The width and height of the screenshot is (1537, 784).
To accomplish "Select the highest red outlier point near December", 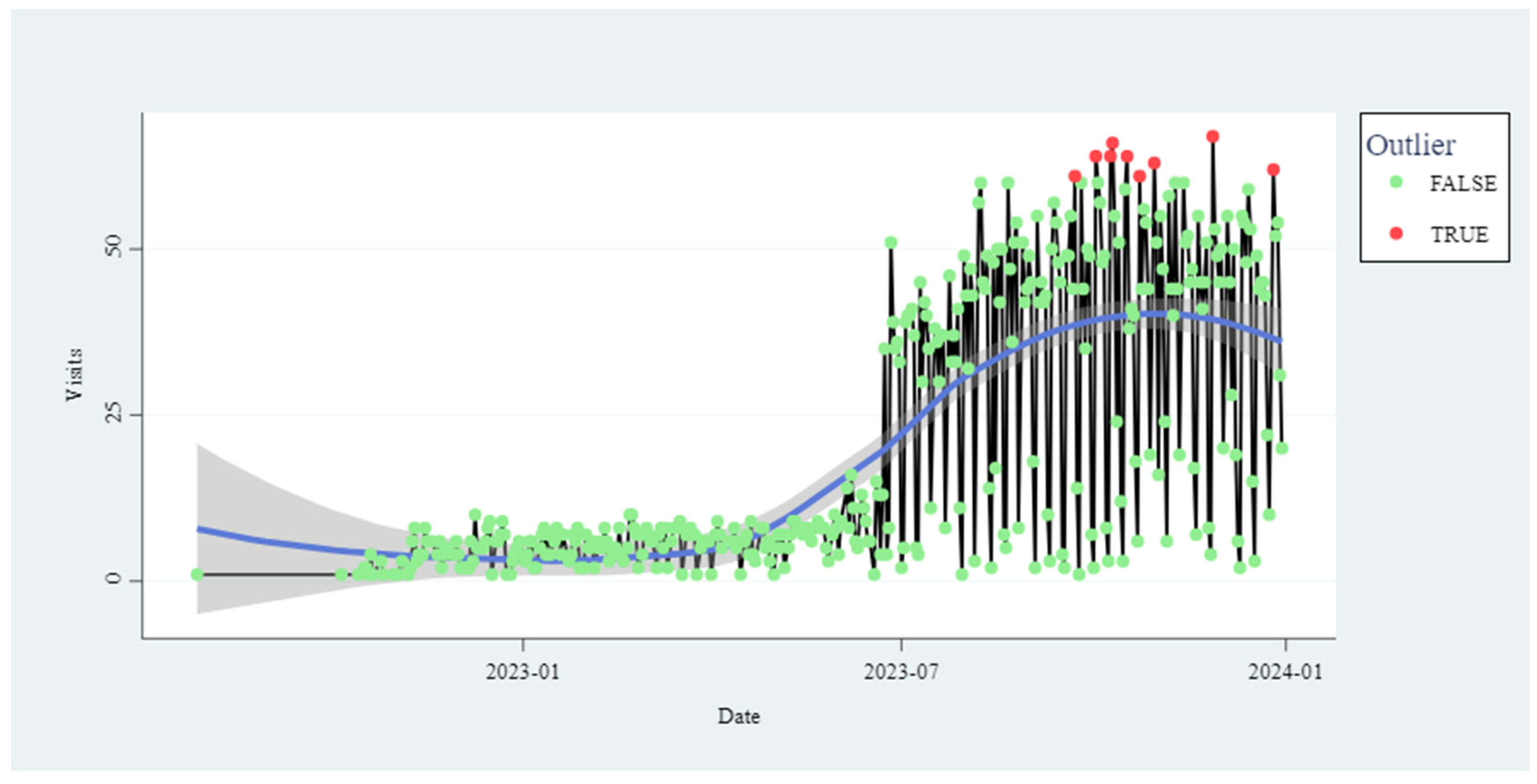I will [x=1212, y=137].
